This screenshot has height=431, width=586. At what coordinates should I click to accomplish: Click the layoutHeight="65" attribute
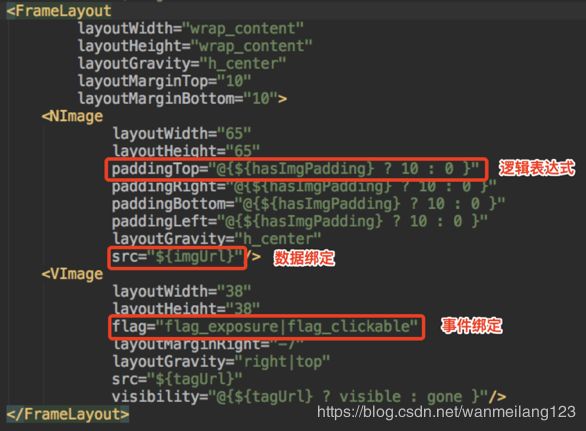186,150
